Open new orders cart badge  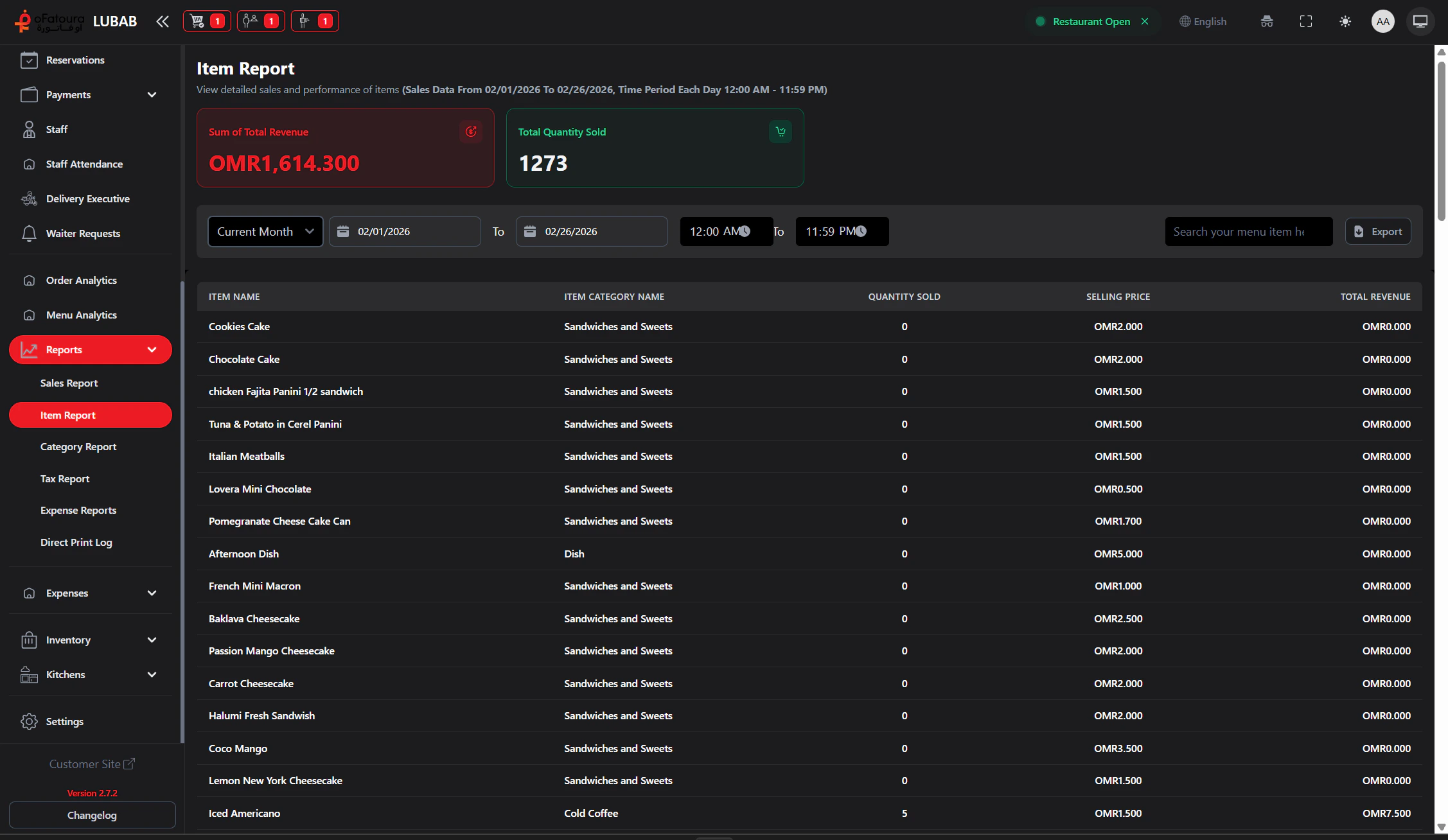[x=207, y=21]
